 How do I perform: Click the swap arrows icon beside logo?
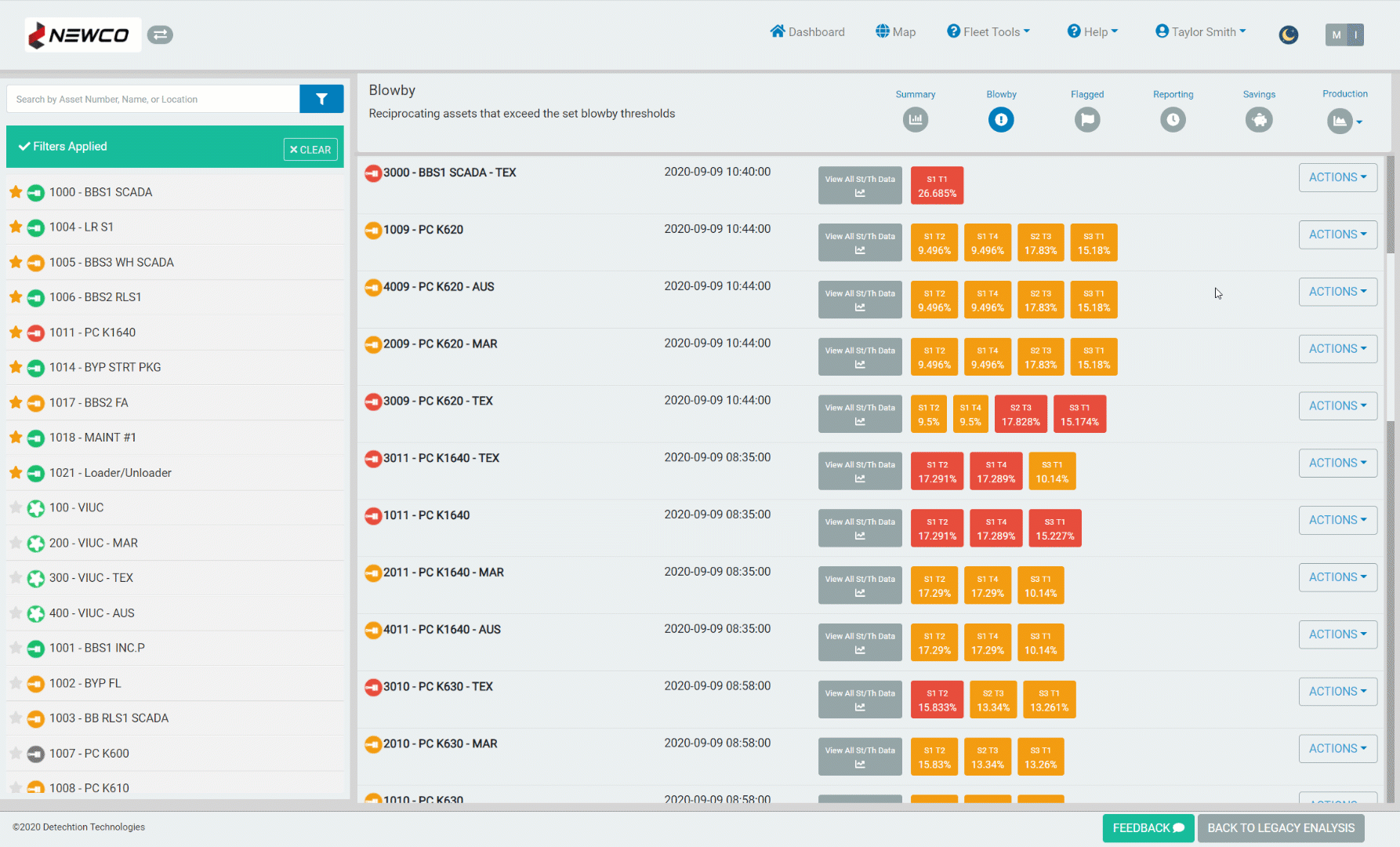pos(160,35)
